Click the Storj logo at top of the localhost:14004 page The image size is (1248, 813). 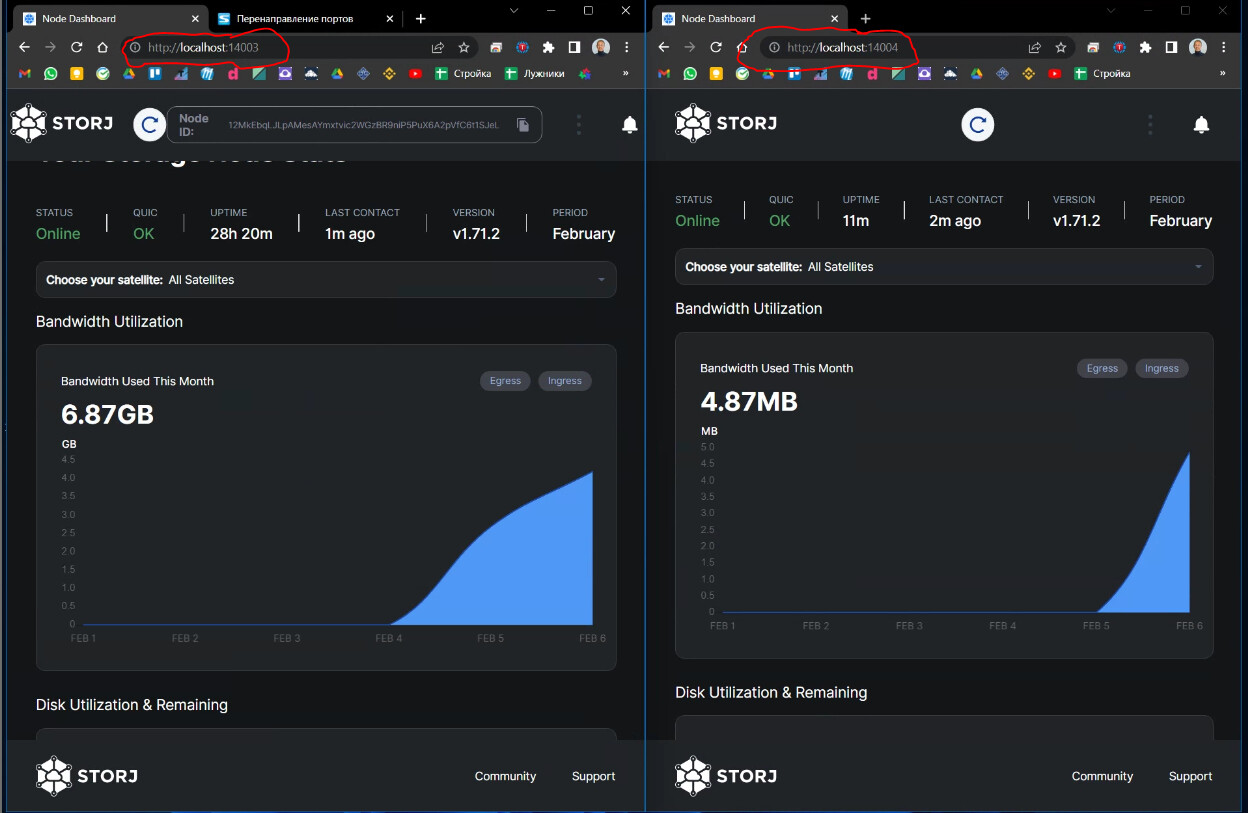click(x=726, y=123)
